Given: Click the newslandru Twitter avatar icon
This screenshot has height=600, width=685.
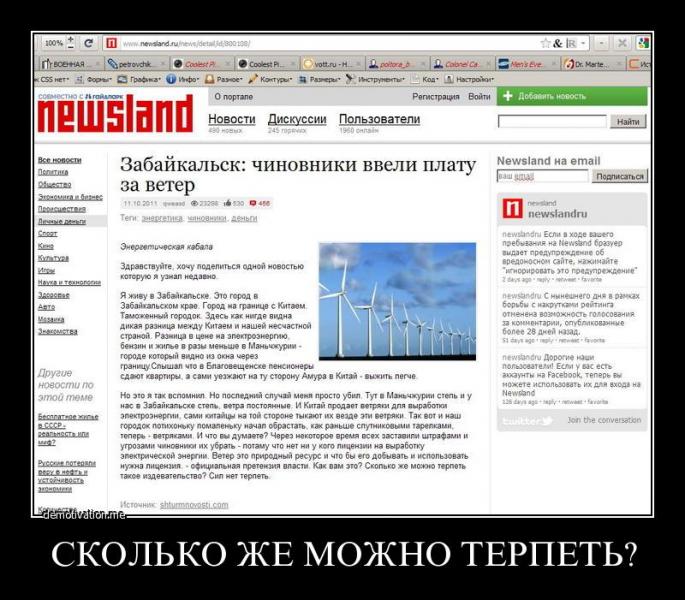Looking at the screenshot, I should coord(511,209).
